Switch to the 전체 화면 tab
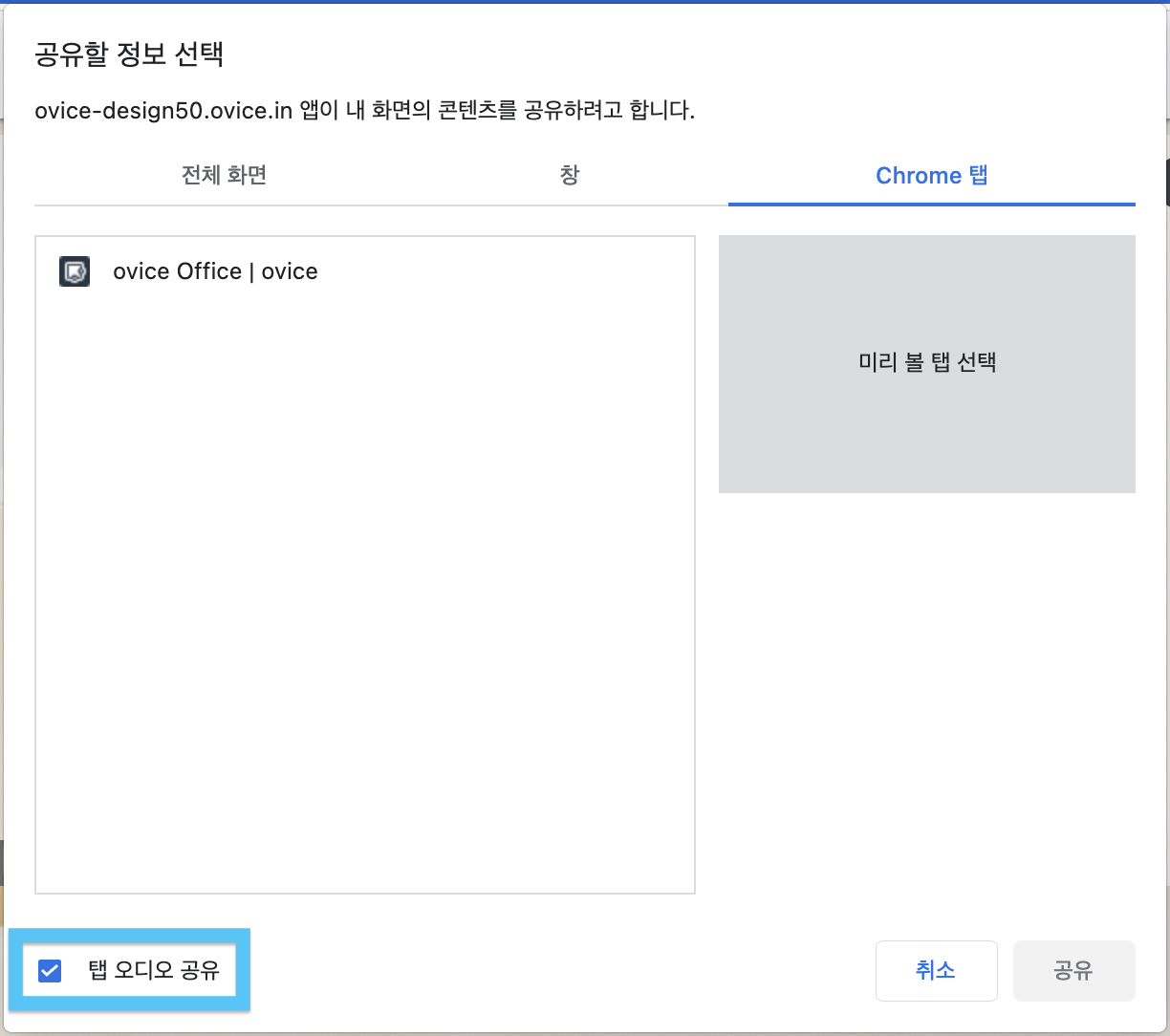Viewport: 1170px width, 1036px height. [224, 176]
